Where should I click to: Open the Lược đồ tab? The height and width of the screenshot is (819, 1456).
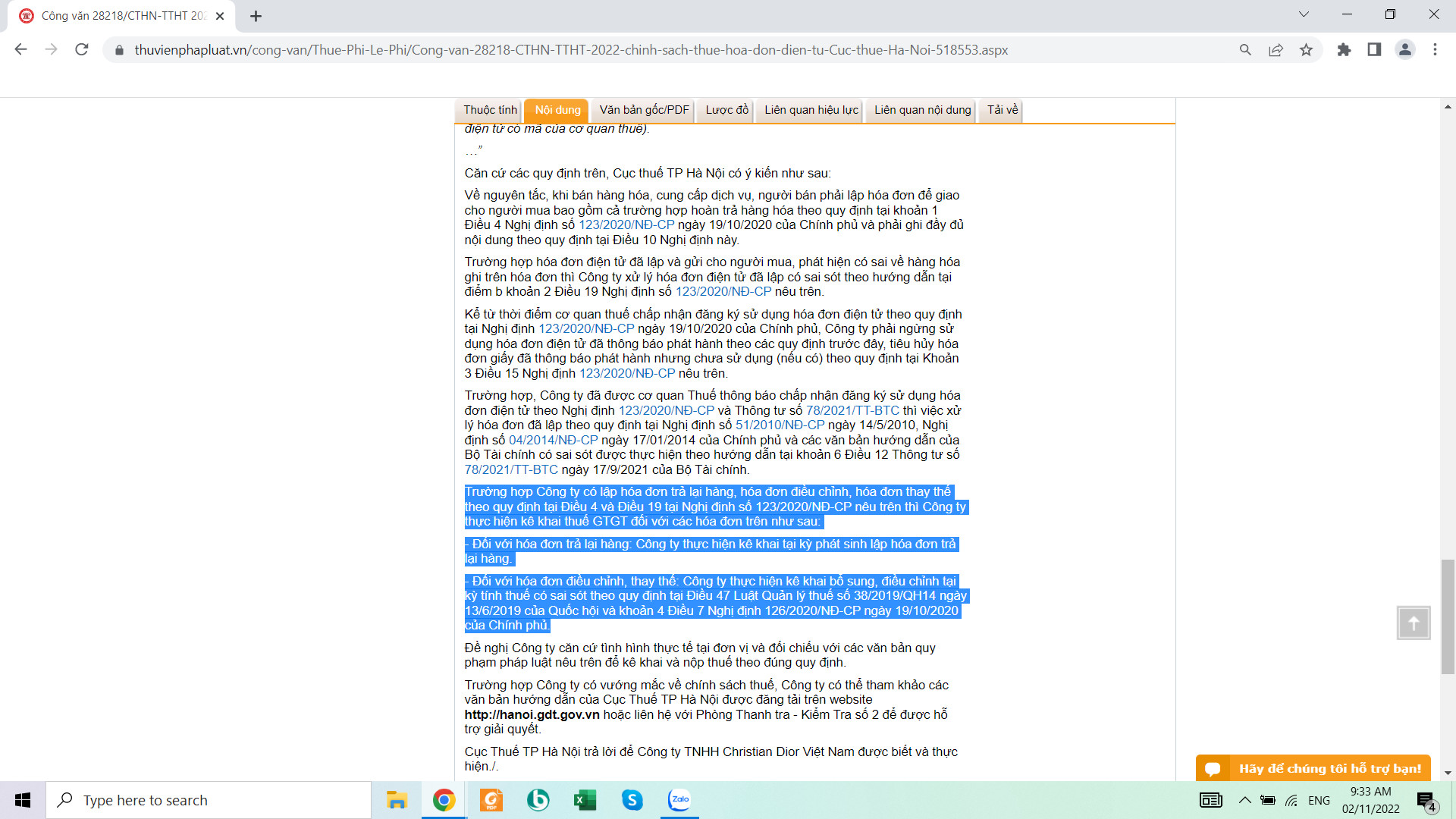[726, 110]
